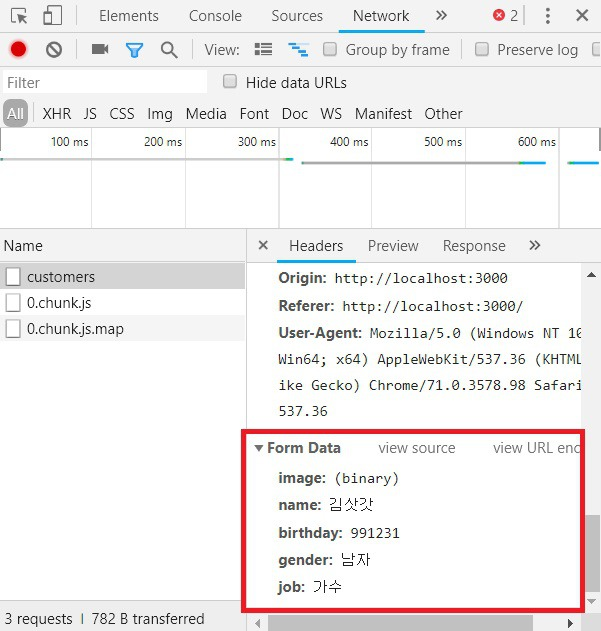Collapse the Form Data section

(259, 448)
